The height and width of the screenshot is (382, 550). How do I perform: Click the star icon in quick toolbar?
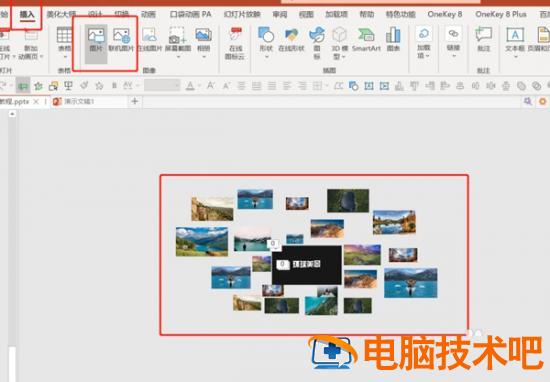click(99, 85)
